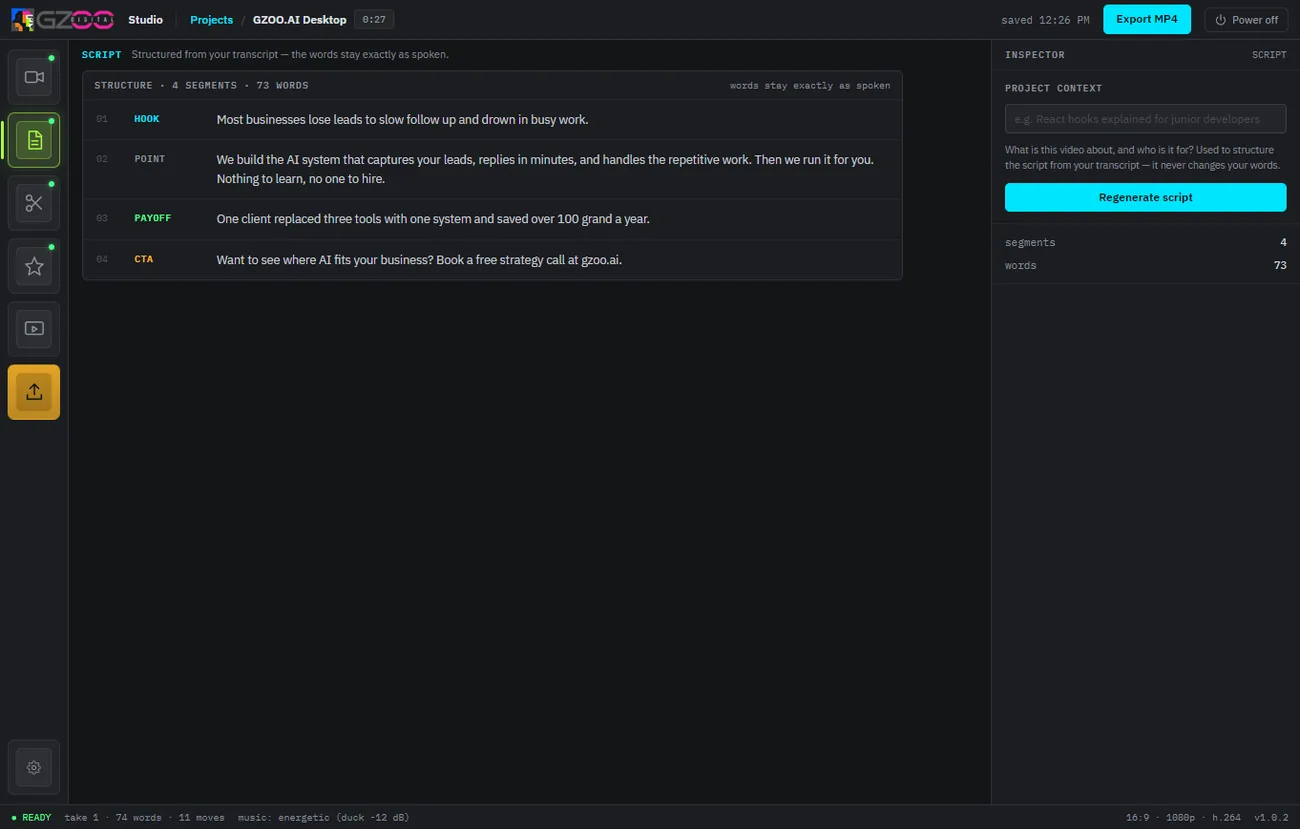Click segment number 01
Screen dimensions: 1300x829
click(x=101, y=119)
